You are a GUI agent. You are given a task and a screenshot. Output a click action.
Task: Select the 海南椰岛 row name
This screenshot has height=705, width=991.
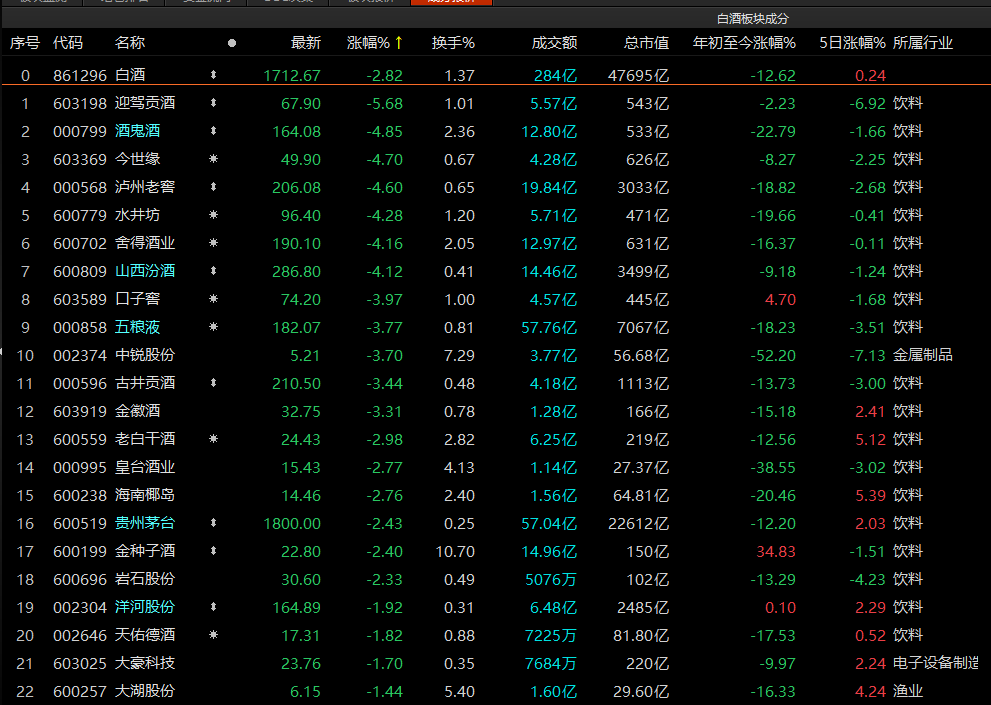145,495
